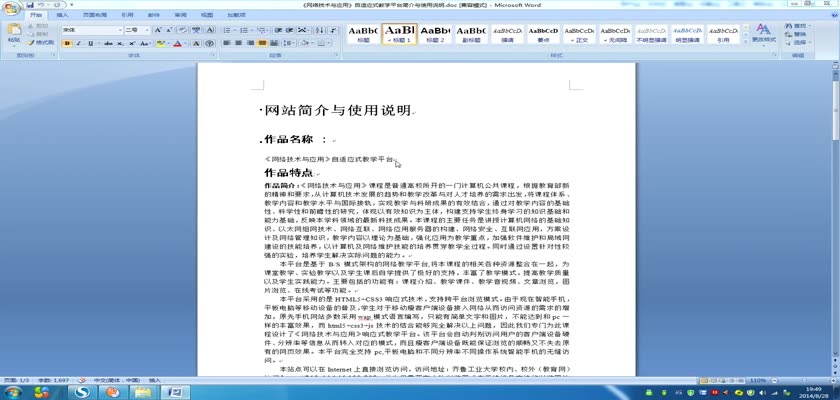Shrink font size with the smaller A icon
840x400 pixels.
point(169,30)
